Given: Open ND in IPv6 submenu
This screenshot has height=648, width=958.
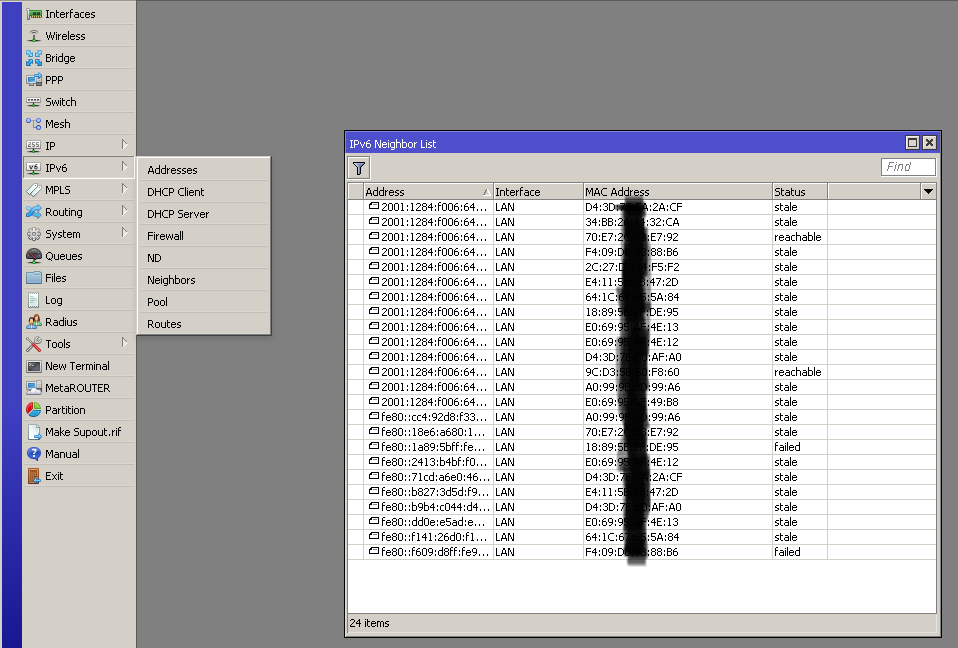Looking at the screenshot, I should [203, 258].
